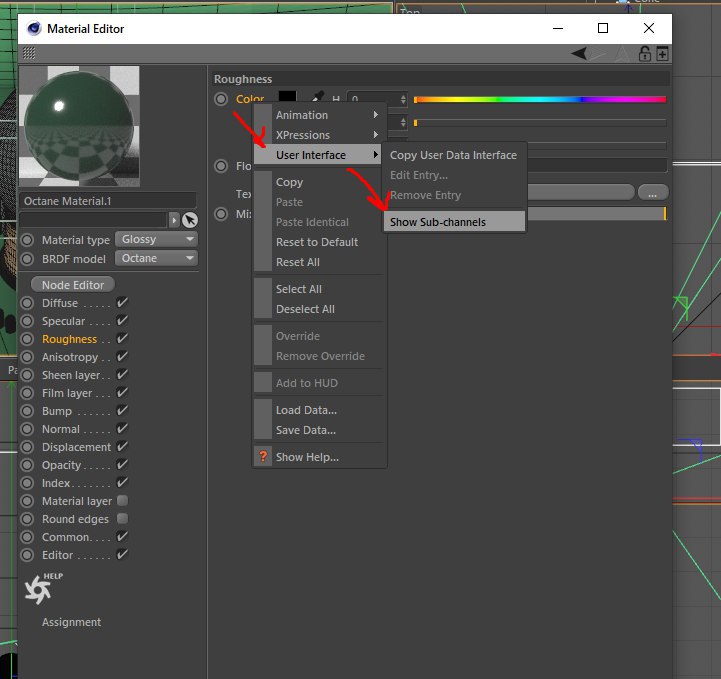721x679 pixels.
Task: Click the animation dot next to Material type
Action: point(27,240)
